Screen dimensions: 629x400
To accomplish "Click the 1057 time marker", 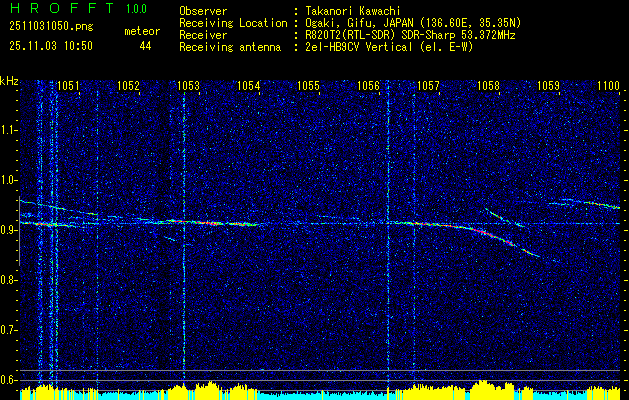I will coord(428,85).
